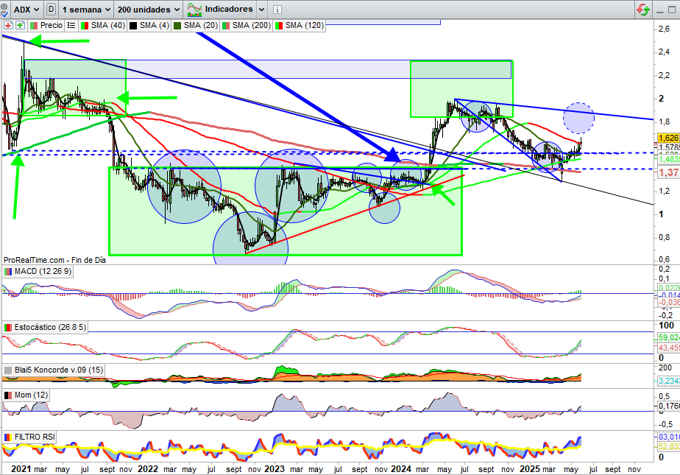
Task: Click the SMA (120) color swatch
Action: 279,26
